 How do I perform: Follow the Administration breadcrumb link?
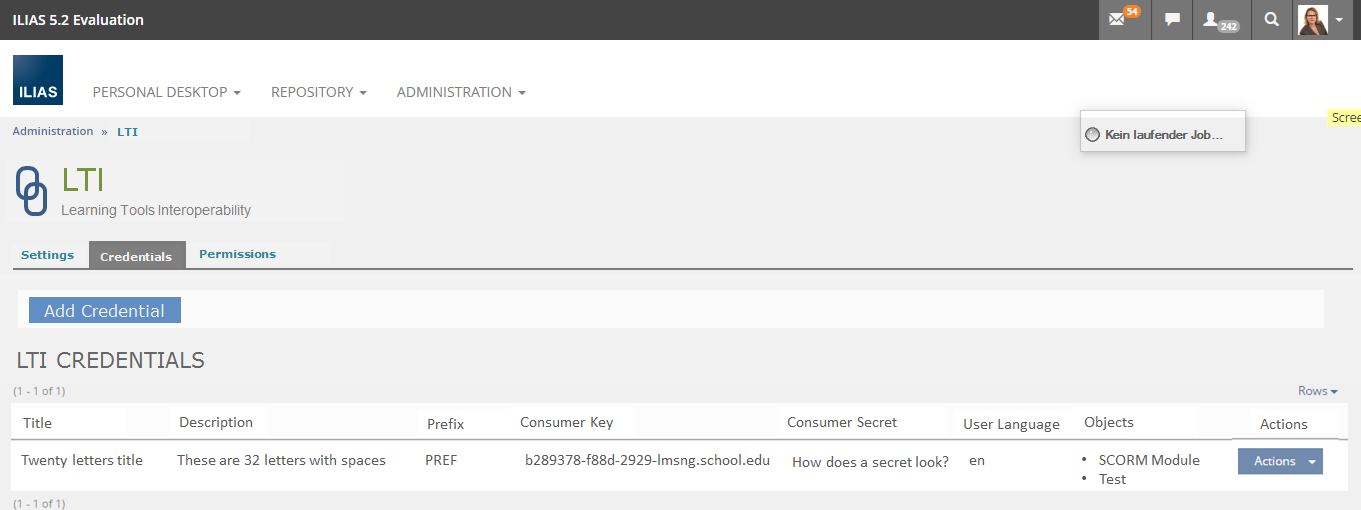click(53, 131)
